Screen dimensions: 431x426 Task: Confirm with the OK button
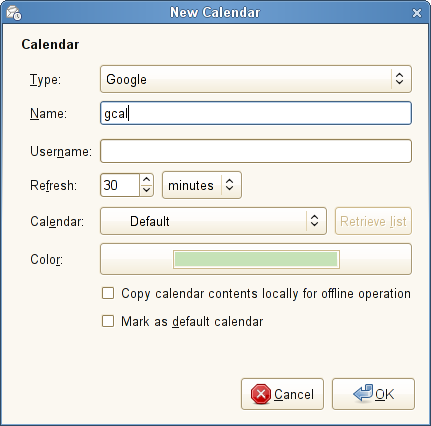point(373,394)
